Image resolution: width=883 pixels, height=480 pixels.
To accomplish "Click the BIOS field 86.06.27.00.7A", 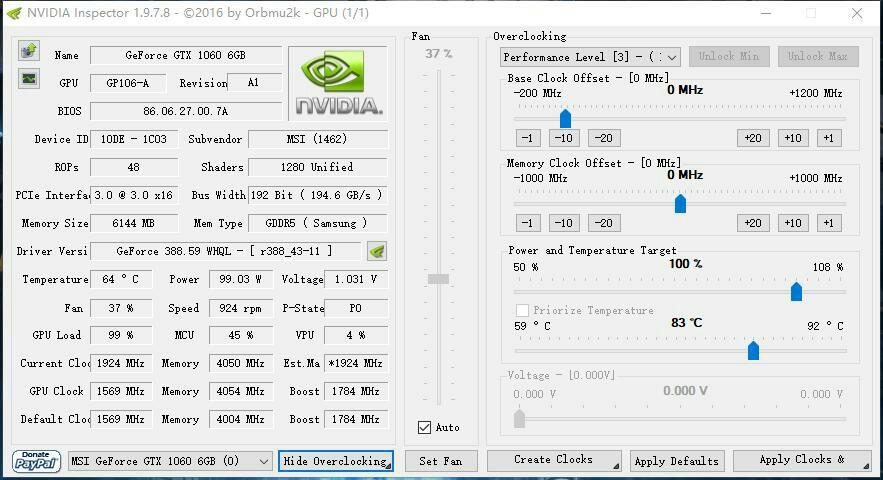I will pos(186,111).
